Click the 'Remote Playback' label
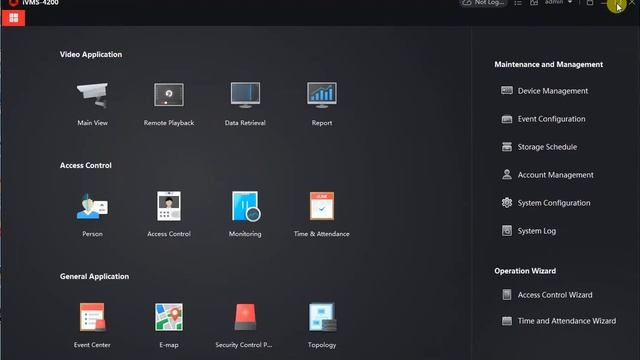This screenshot has width=640, height=360. click(x=169, y=123)
